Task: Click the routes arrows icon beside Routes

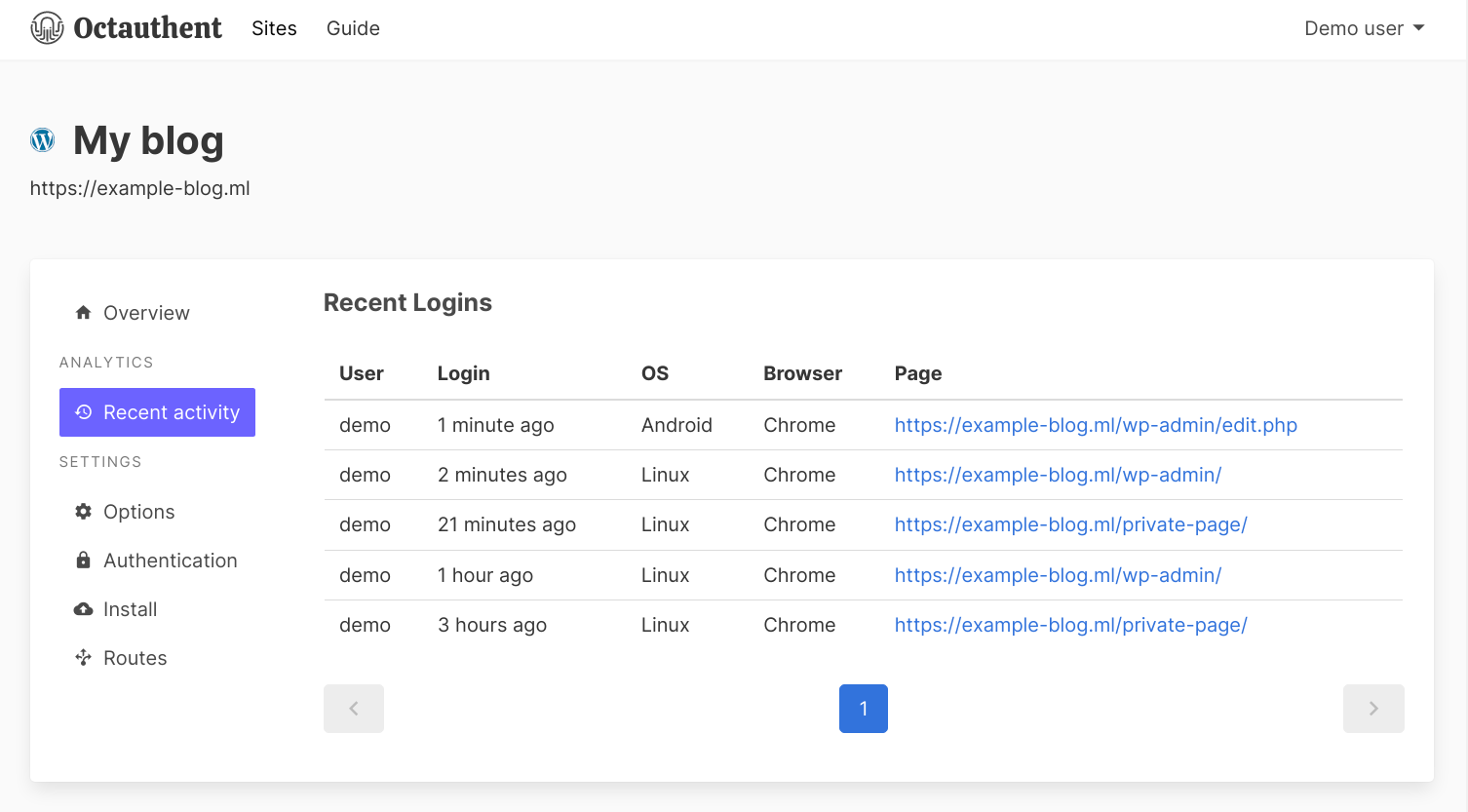Action: pos(84,658)
